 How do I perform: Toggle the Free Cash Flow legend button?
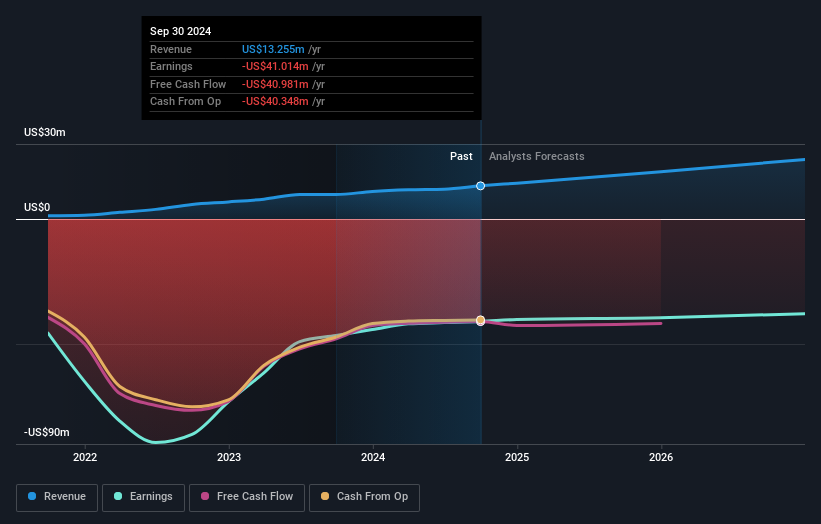click(x=247, y=497)
